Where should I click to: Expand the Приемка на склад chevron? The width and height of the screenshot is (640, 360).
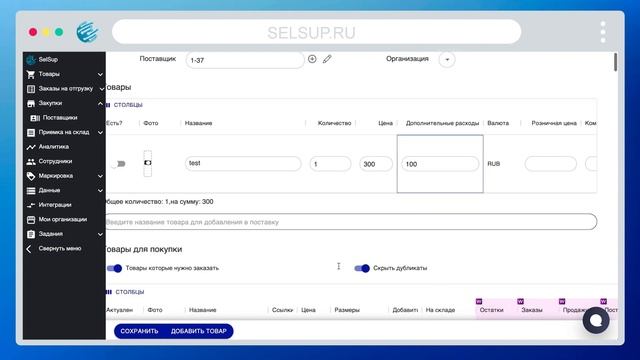(x=100, y=133)
